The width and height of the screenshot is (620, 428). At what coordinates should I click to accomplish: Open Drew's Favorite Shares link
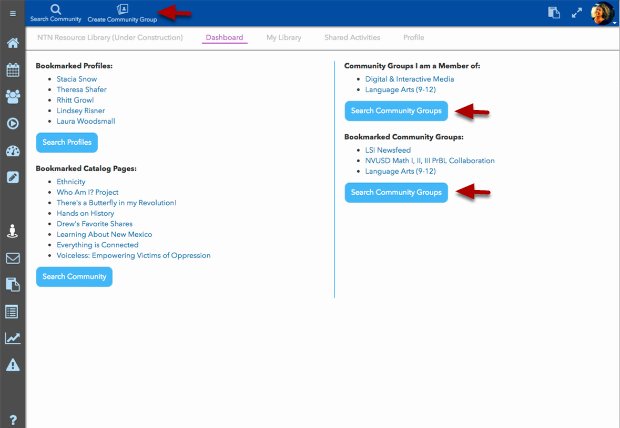coord(95,223)
